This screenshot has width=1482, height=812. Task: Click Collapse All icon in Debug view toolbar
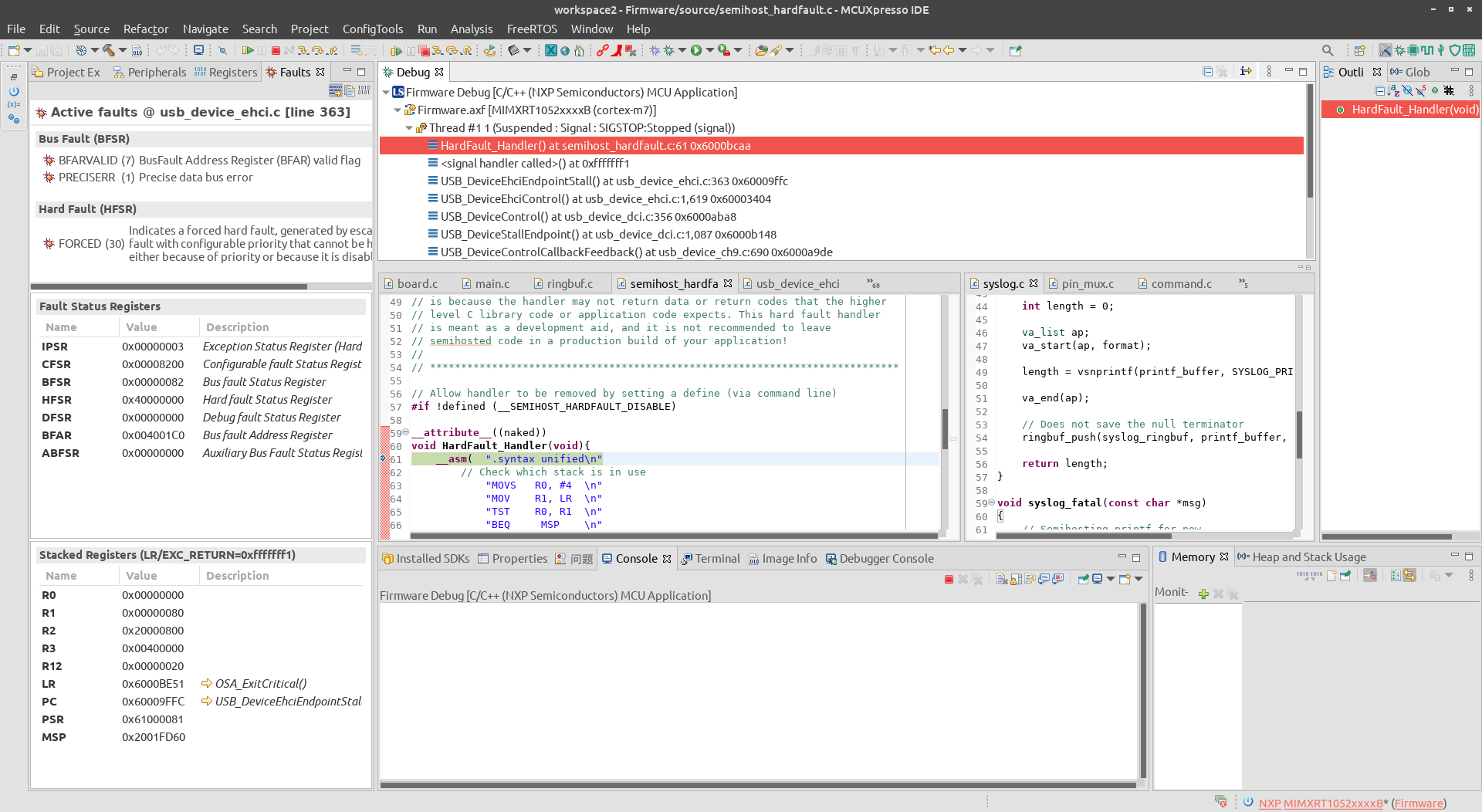[1208, 71]
